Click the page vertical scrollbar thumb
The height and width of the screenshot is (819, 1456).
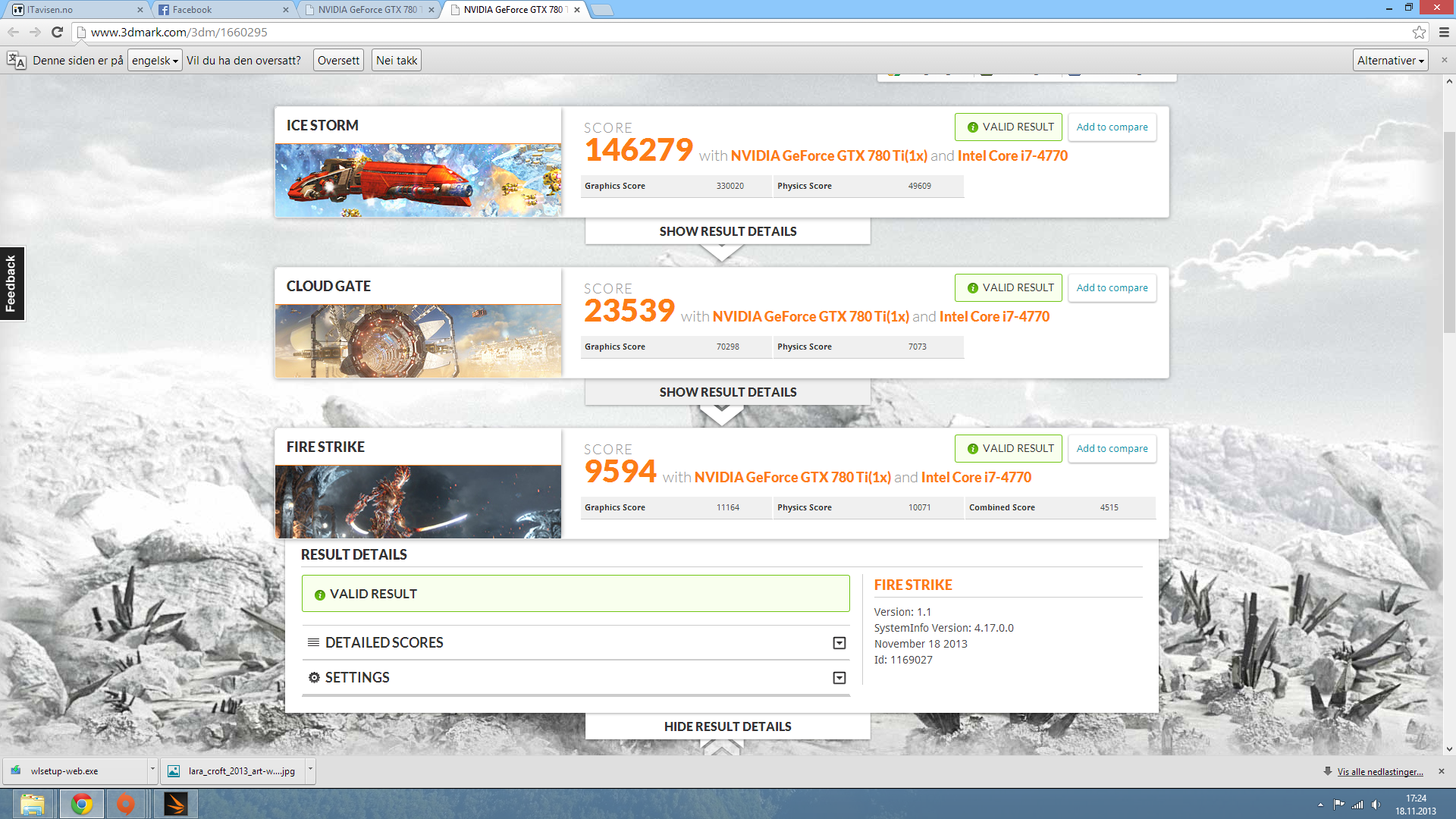1449,231
